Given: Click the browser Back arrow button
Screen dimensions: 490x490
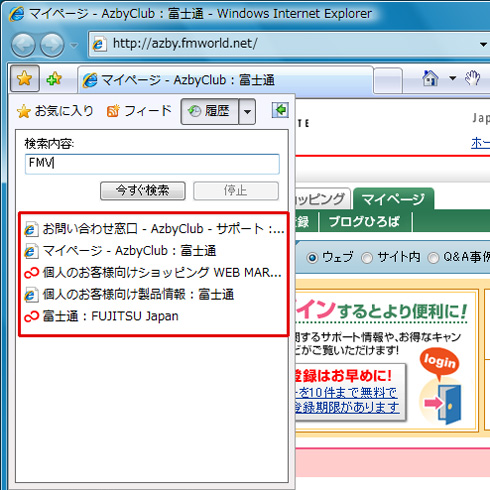Looking at the screenshot, I should point(23,45).
